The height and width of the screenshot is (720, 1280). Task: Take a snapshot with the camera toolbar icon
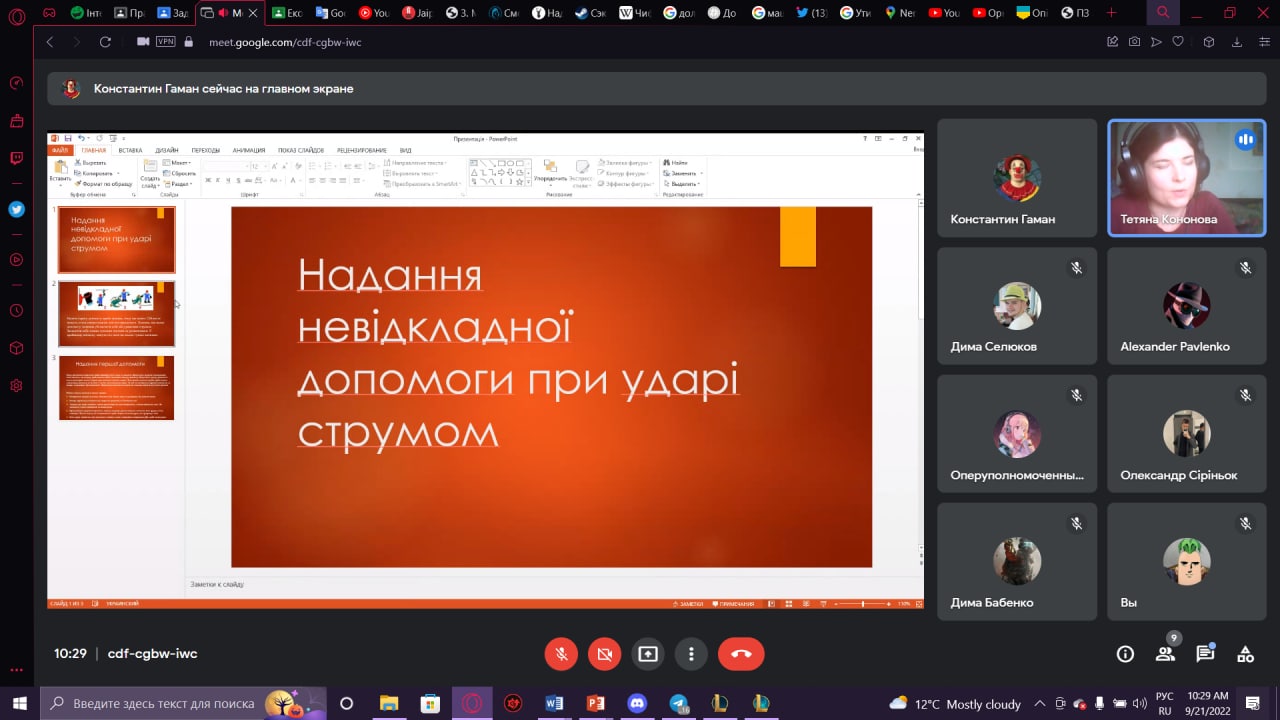1134,42
